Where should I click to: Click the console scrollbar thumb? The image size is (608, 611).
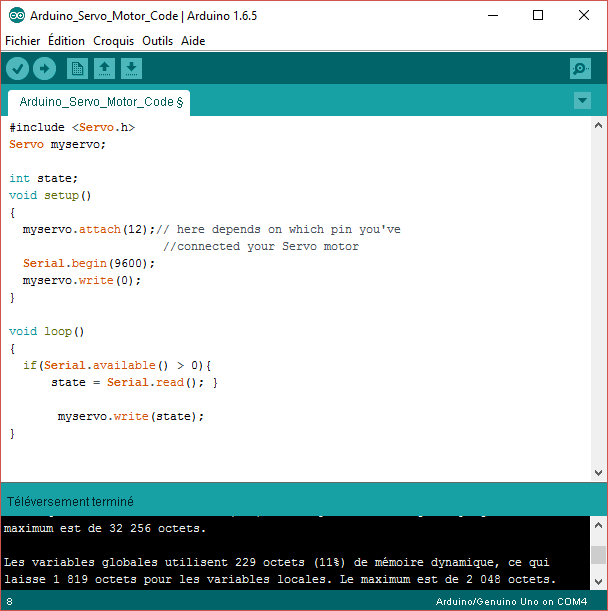(x=599, y=555)
